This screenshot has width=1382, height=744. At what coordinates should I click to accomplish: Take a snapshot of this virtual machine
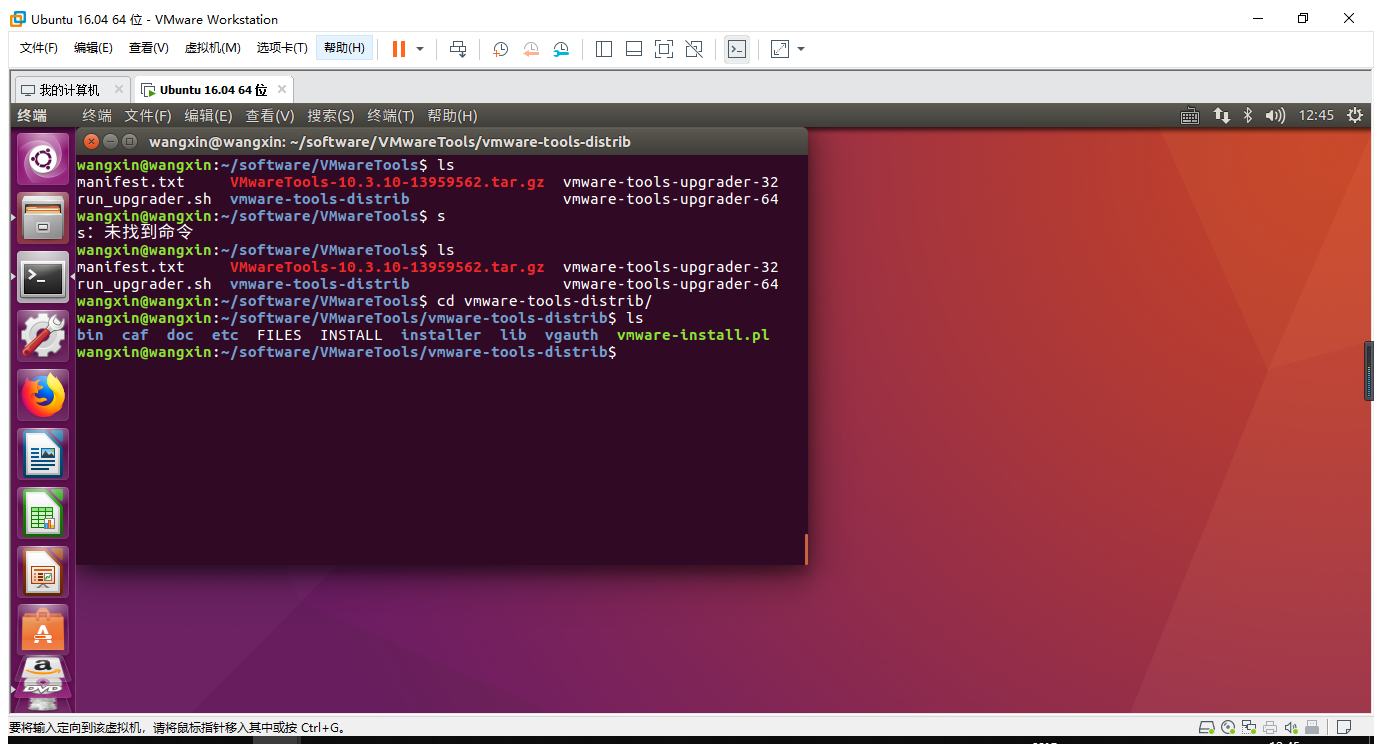[501, 49]
